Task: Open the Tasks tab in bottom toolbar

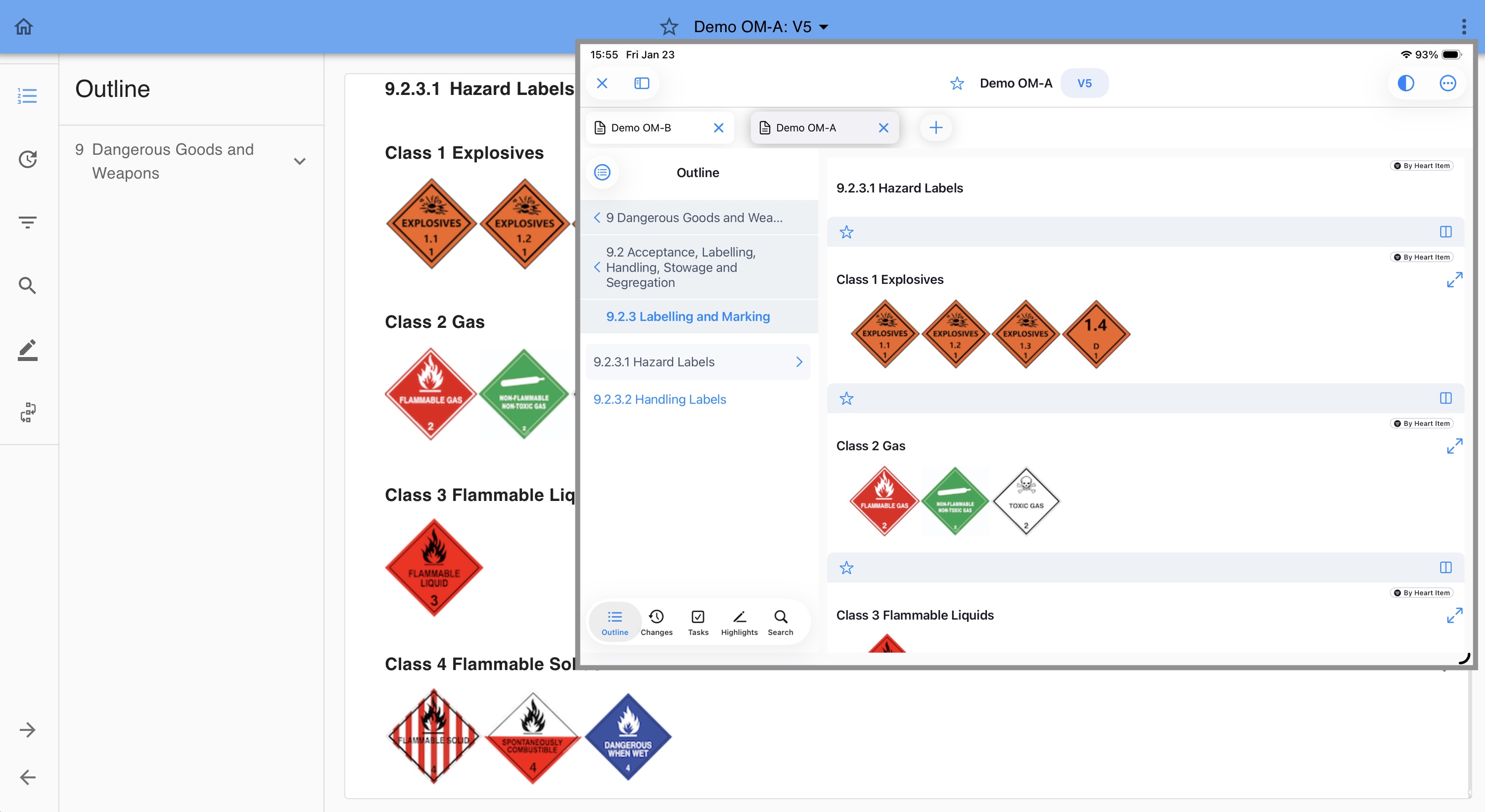Action: pyautogui.click(x=697, y=623)
